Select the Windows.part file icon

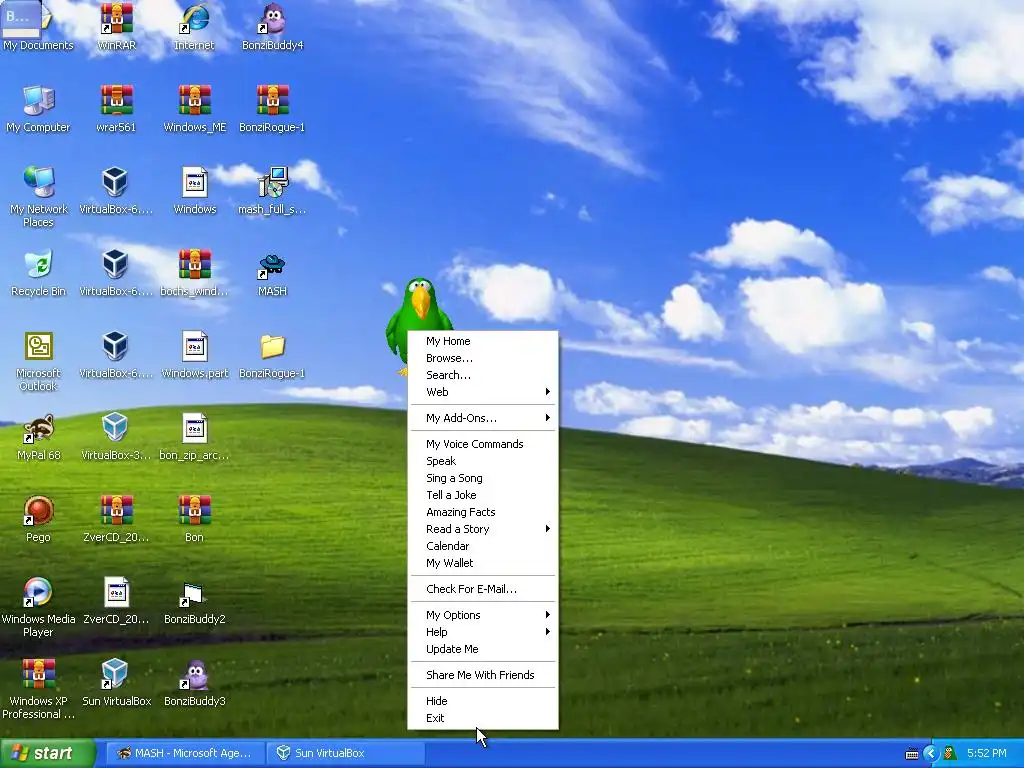click(195, 347)
